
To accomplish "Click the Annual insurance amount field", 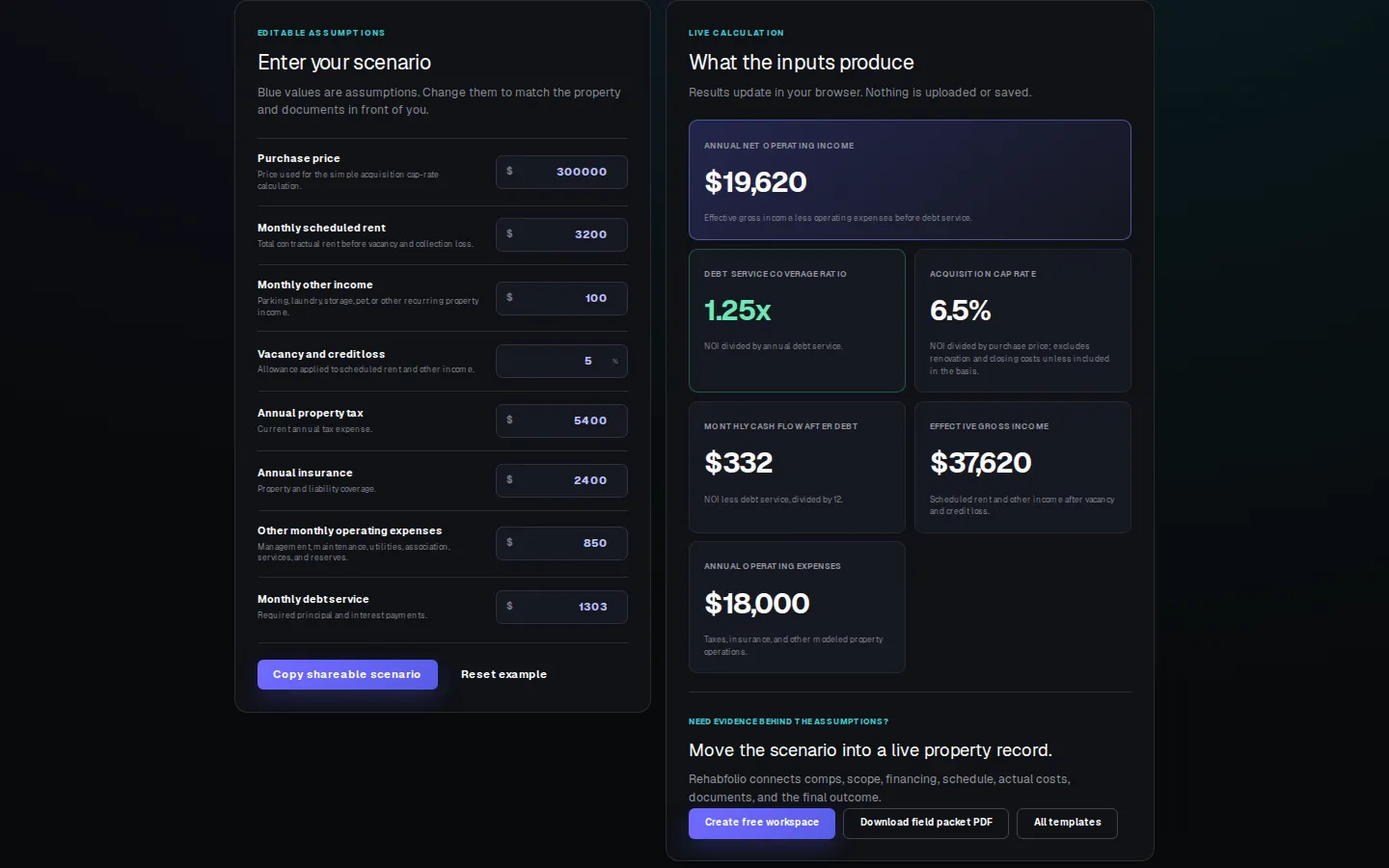I will [x=561, y=480].
